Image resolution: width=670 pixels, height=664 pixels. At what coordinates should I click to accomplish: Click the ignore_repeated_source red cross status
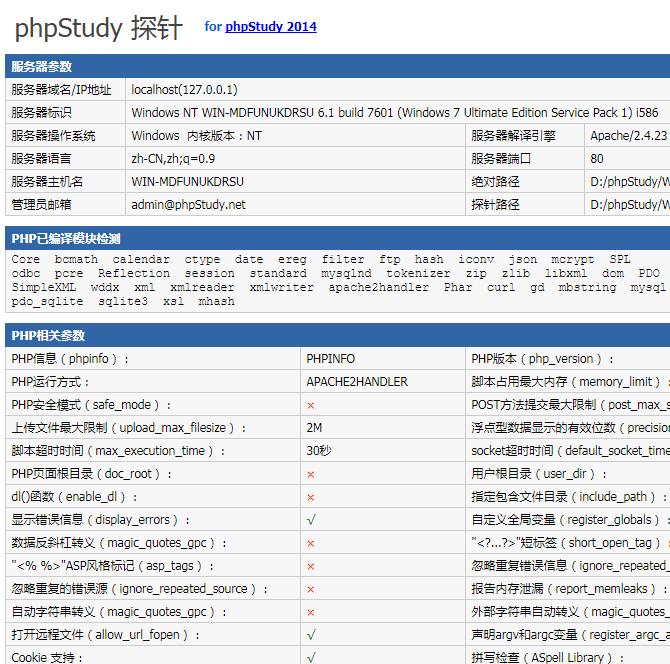click(x=311, y=590)
